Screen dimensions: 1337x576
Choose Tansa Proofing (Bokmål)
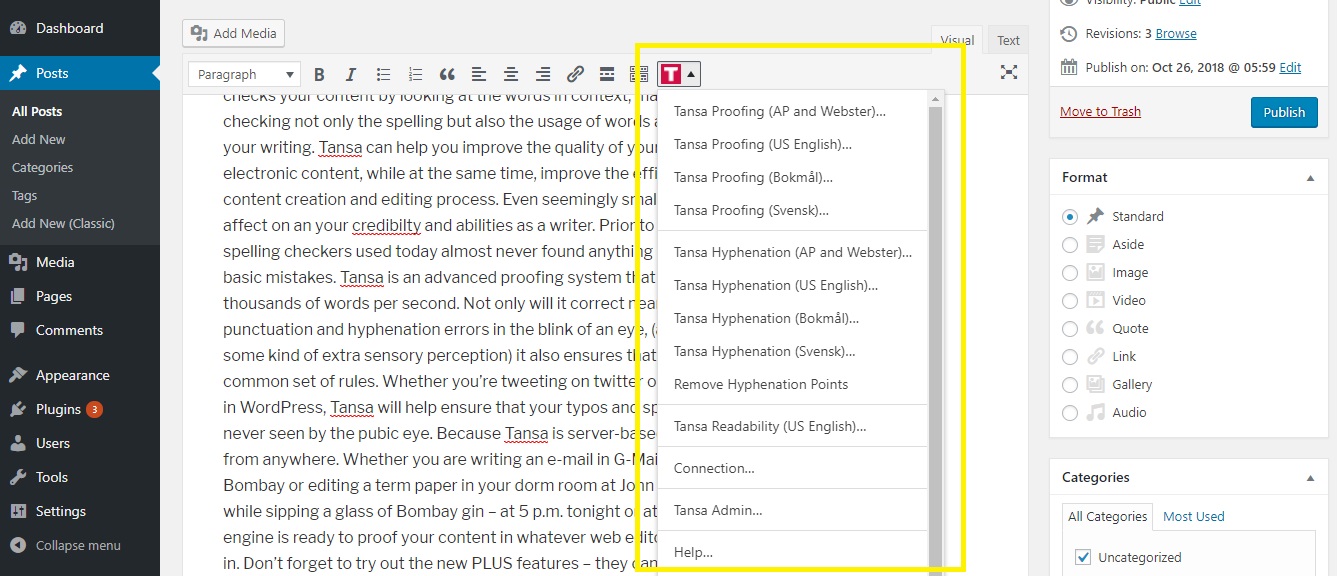(794, 177)
